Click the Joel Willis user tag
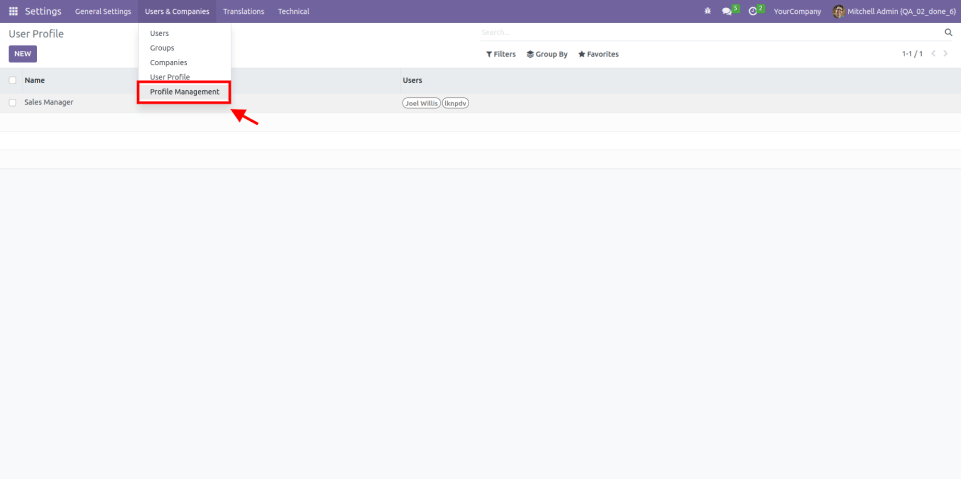The width and height of the screenshot is (961, 479). [421, 103]
